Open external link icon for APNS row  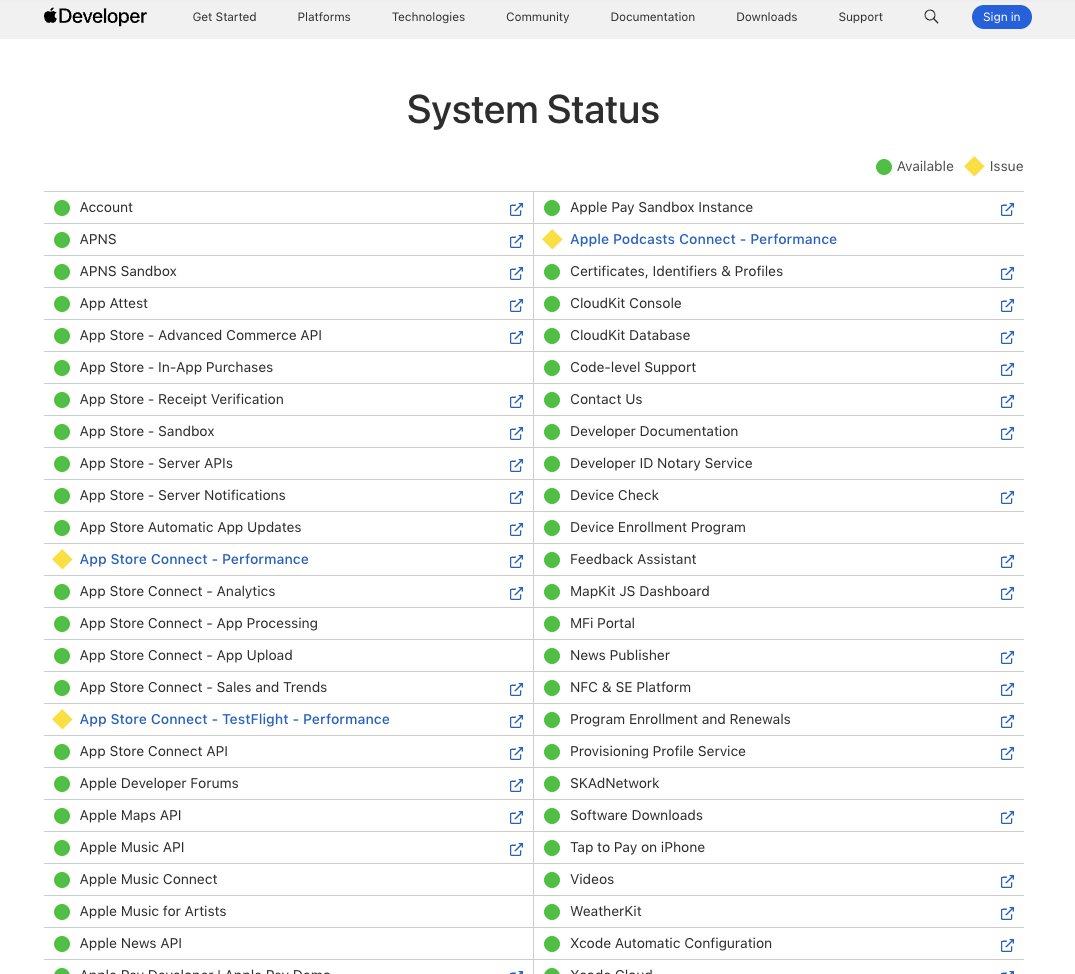pyautogui.click(x=516, y=241)
